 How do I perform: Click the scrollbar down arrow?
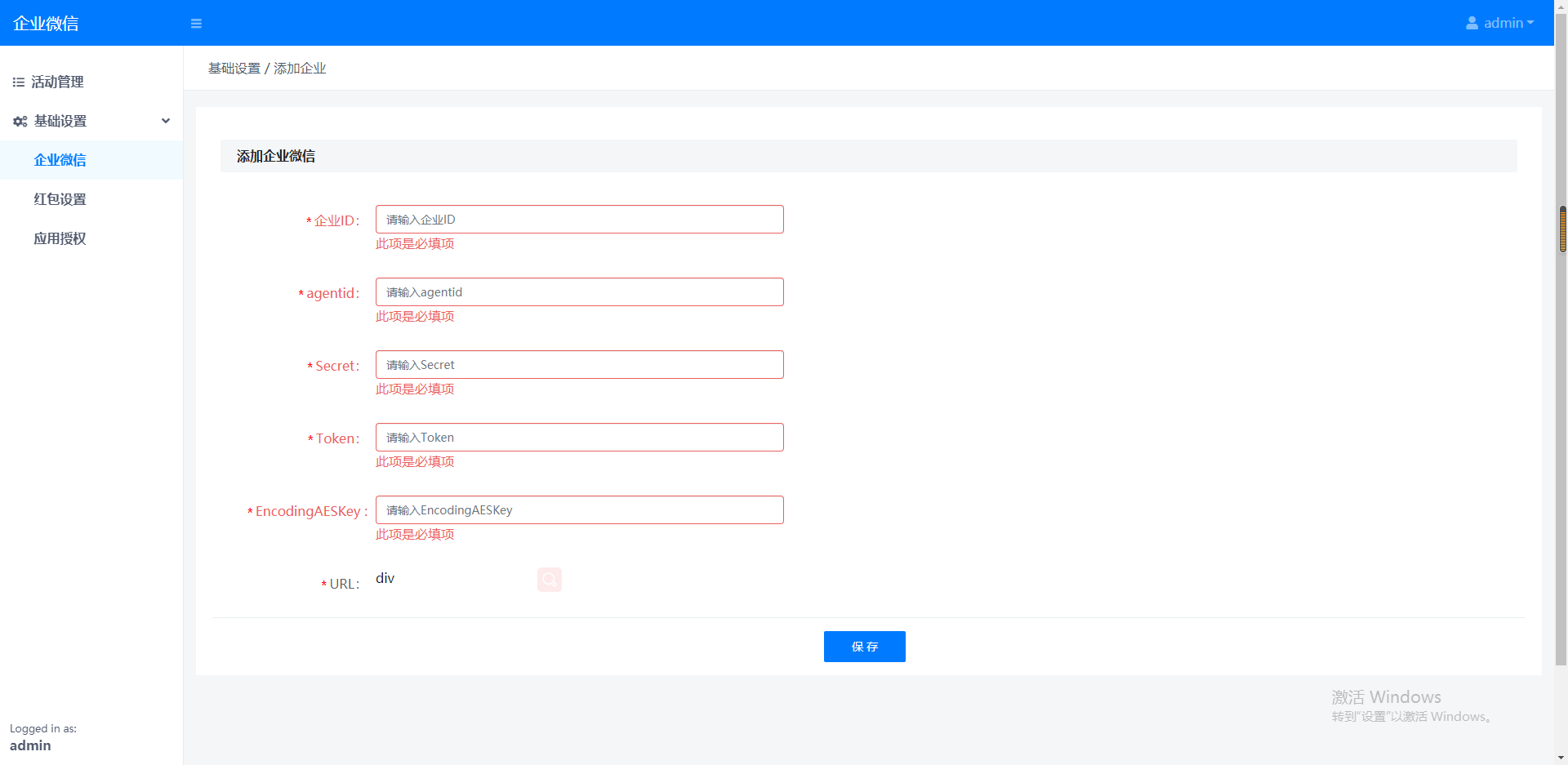click(1561, 758)
